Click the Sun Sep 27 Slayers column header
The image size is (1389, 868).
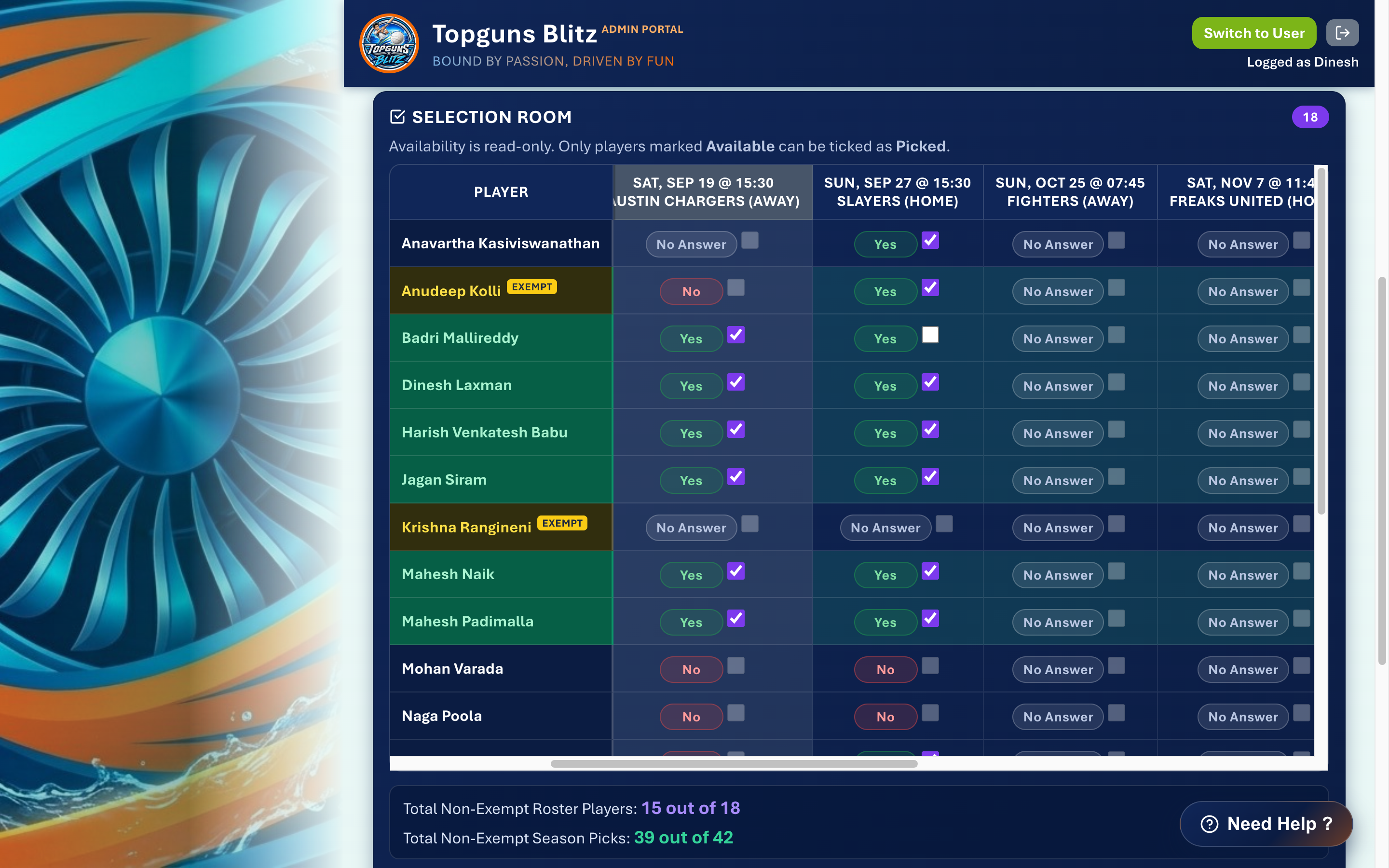coord(897,192)
